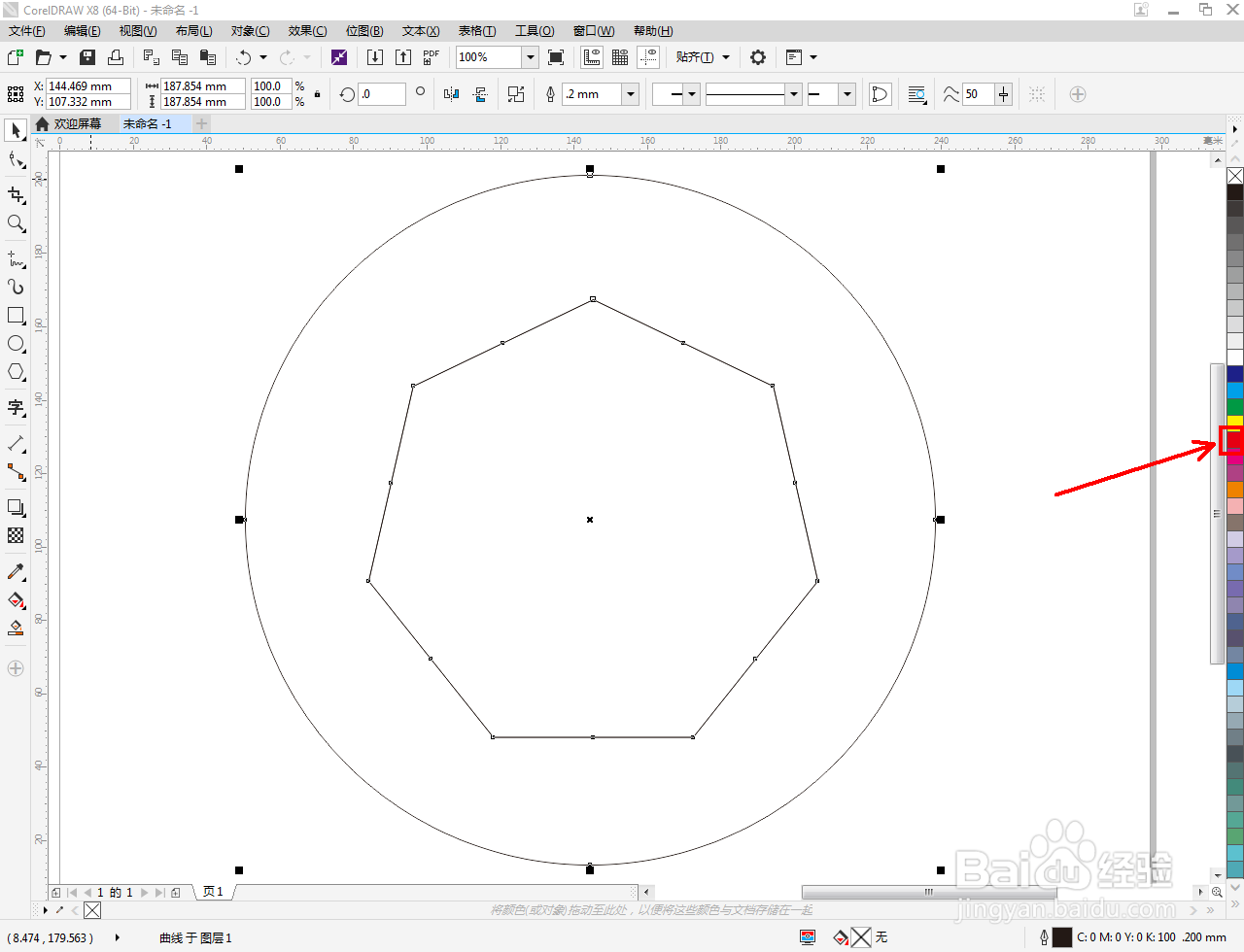1244x952 pixels.
Task: Print the document
Action: [115, 57]
